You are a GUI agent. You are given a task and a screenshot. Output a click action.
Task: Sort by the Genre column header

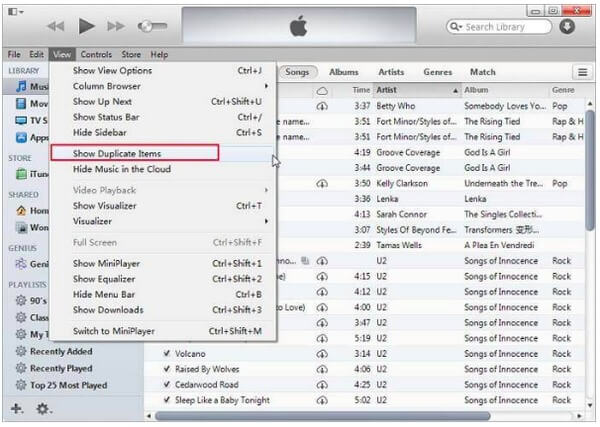566,90
